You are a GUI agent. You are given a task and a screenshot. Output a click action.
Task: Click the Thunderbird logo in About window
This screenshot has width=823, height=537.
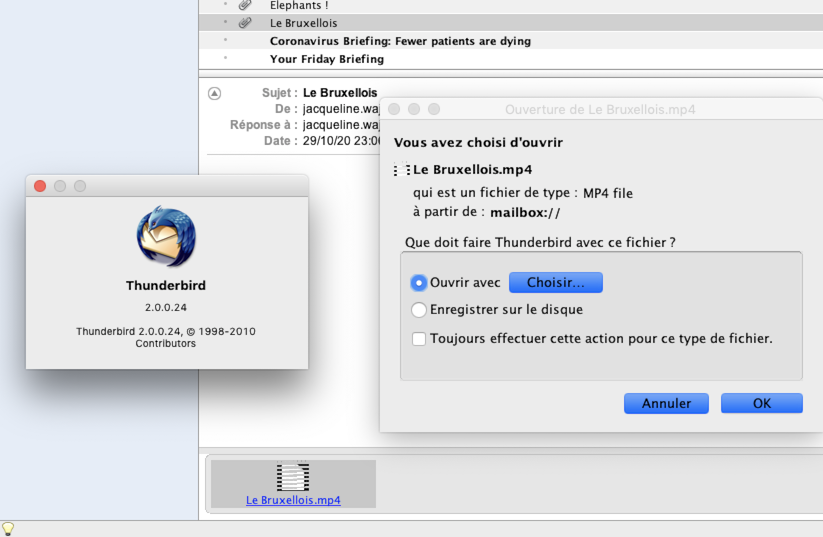pyautogui.click(x=166, y=237)
